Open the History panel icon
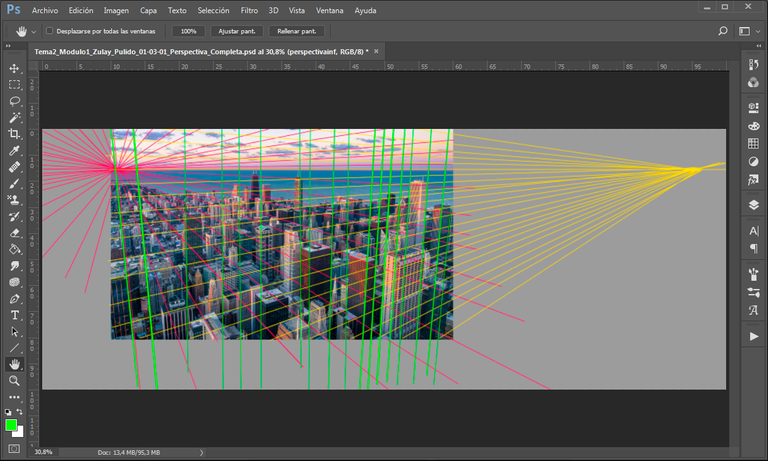The height and width of the screenshot is (461, 768). pos(753,65)
